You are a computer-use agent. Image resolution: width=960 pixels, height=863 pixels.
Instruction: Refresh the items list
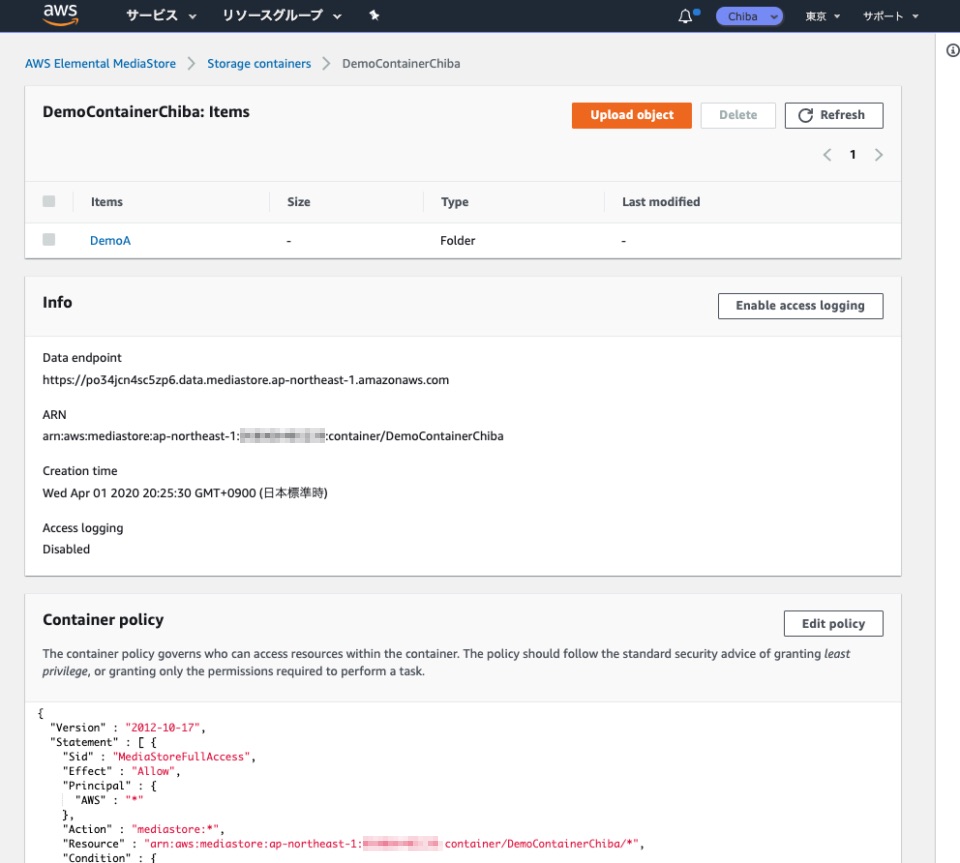point(834,115)
